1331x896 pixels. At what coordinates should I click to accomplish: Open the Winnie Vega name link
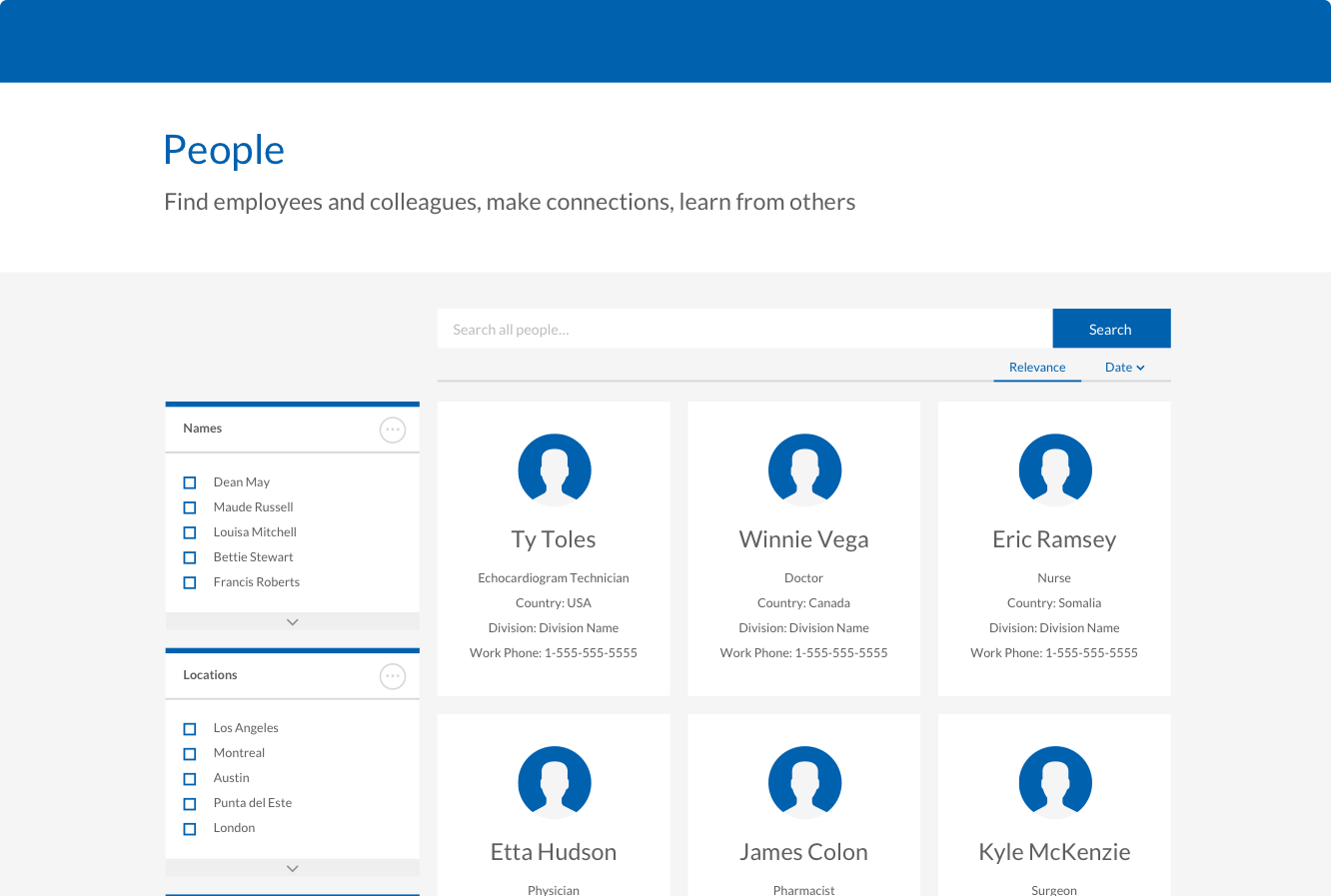pyautogui.click(x=803, y=539)
